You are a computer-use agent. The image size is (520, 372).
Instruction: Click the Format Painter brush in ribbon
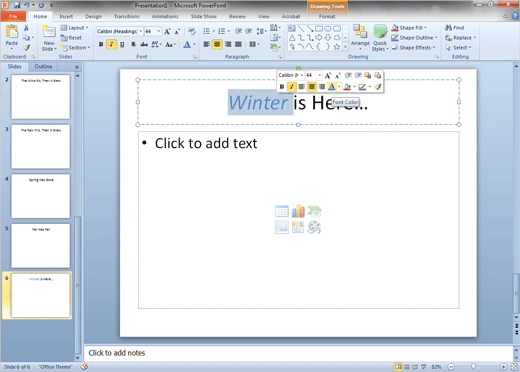(x=26, y=48)
